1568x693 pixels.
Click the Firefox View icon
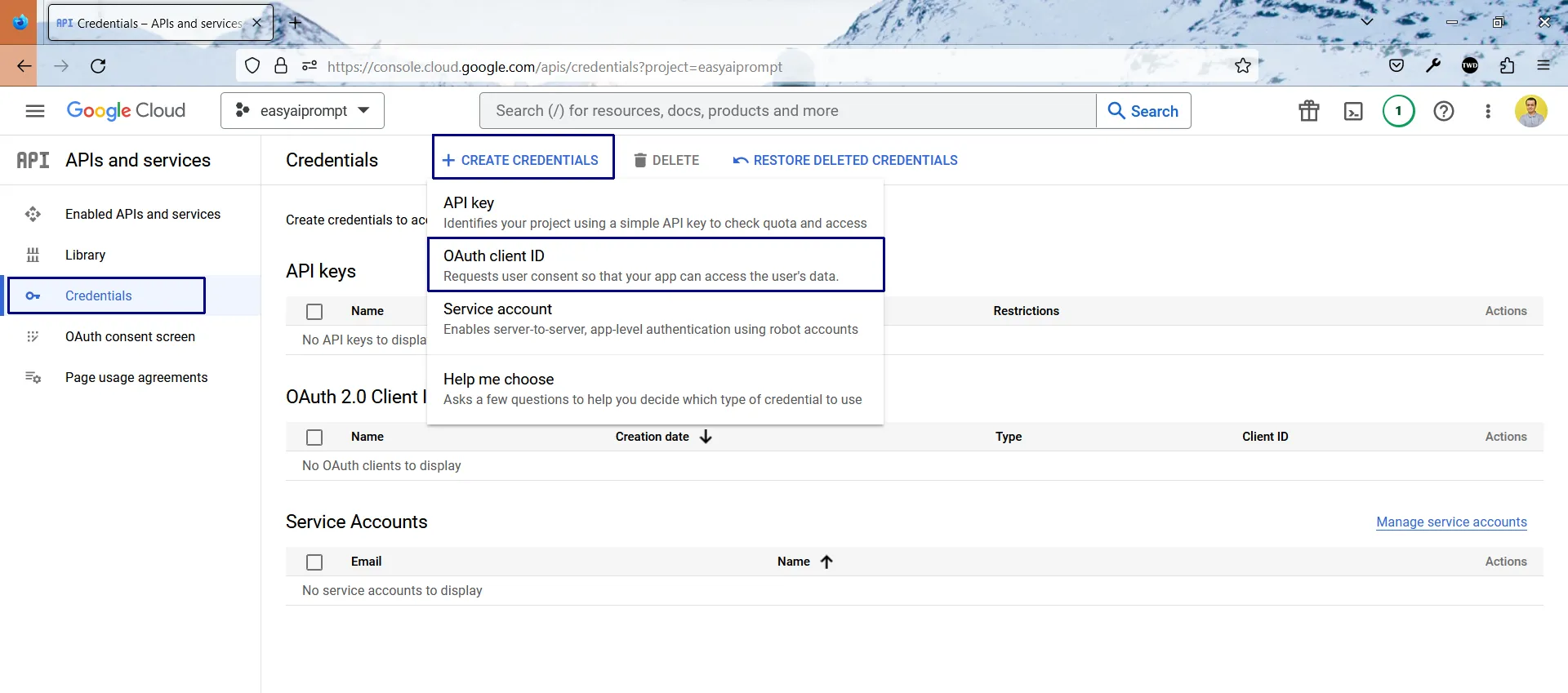pos(20,22)
